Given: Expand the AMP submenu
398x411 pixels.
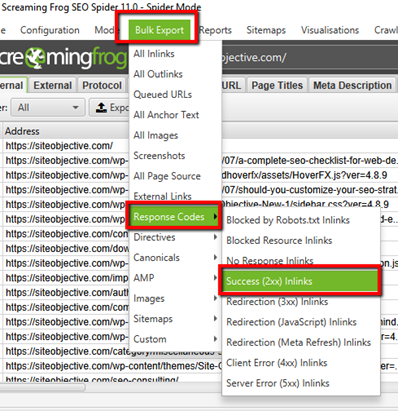Looking at the screenshot, I should pyautogui.click(x=175, y=278).
